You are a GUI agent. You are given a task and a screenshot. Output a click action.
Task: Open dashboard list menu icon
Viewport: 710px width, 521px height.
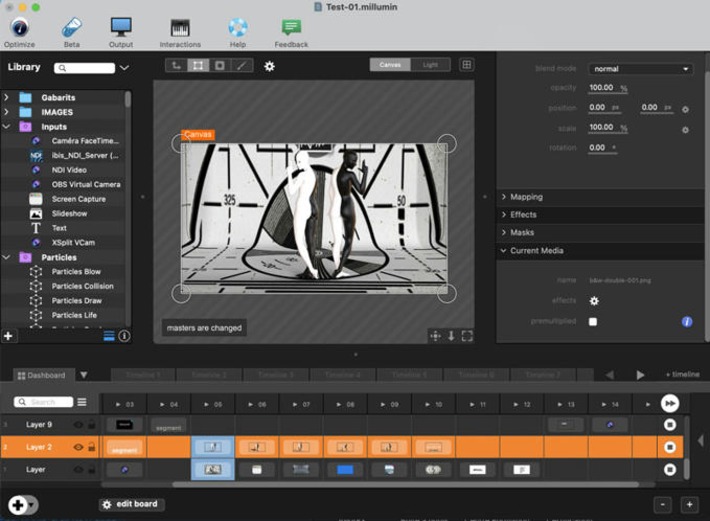[x=82, y=402]
